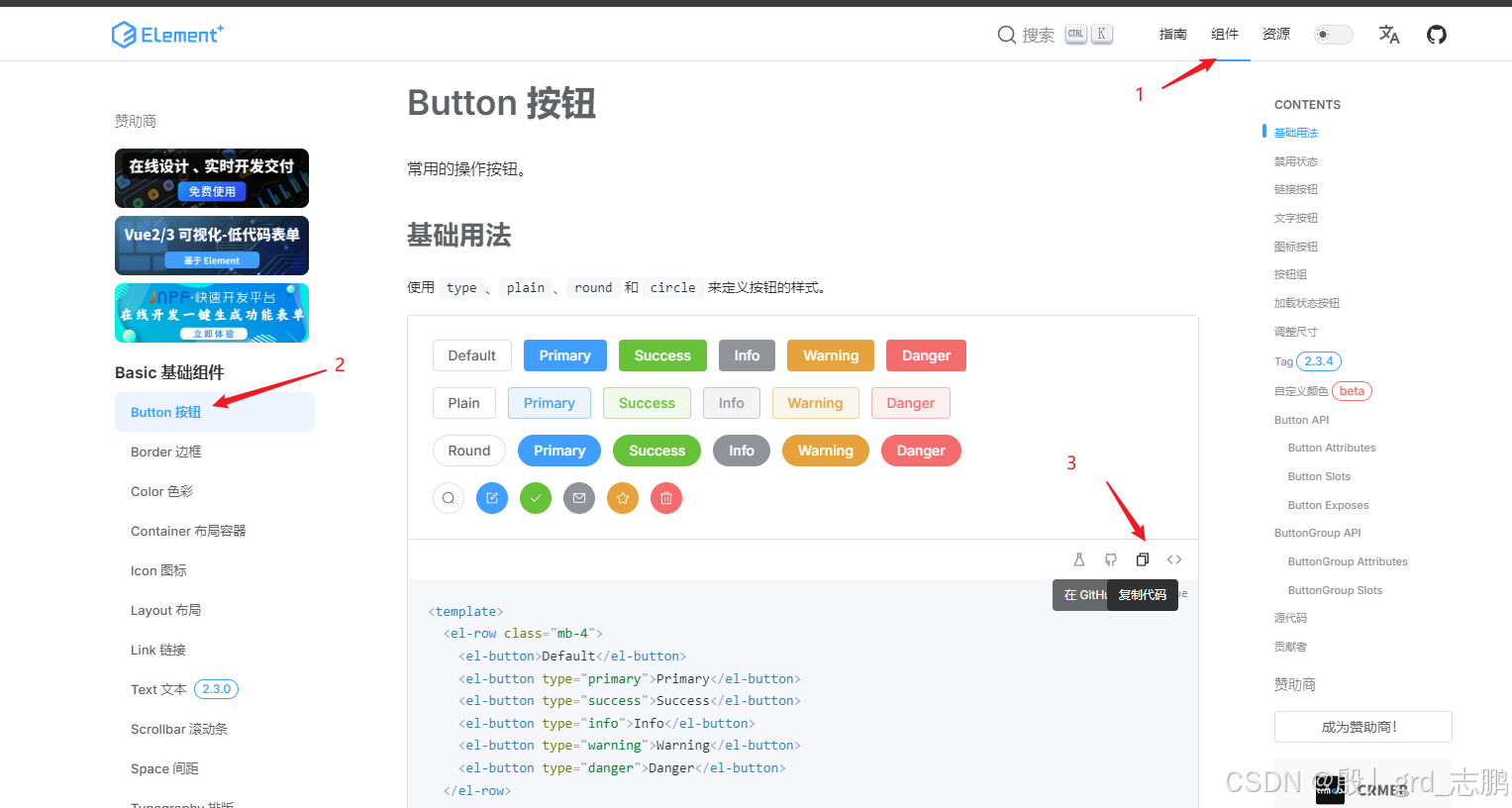1512x808 pixels.
Task: Toggle the view source code icon
Action: (1174, 559)
